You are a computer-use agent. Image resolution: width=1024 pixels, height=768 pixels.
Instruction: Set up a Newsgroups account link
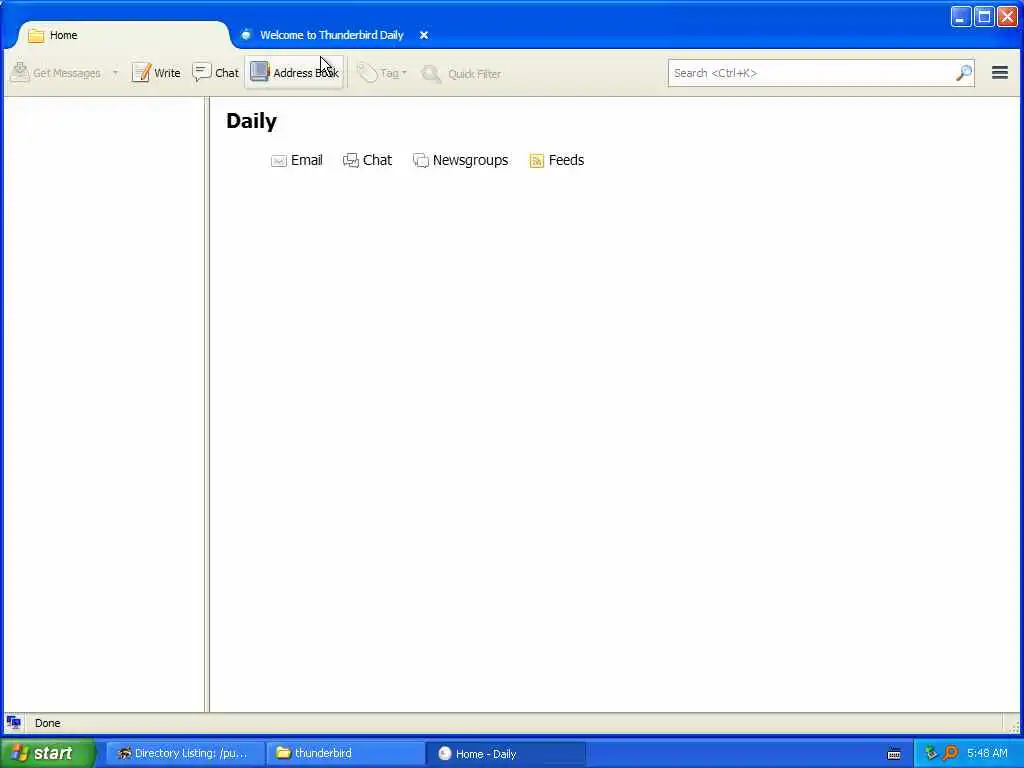(x=460, y=160)
